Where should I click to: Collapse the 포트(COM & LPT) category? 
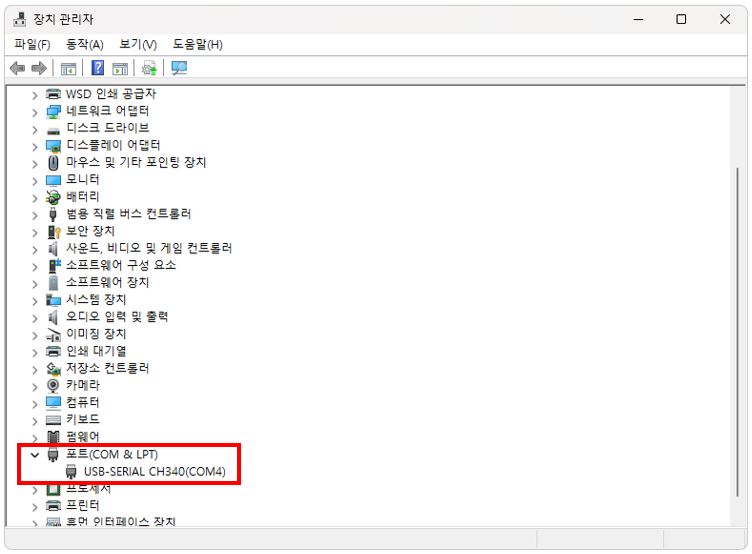point(34,454)
